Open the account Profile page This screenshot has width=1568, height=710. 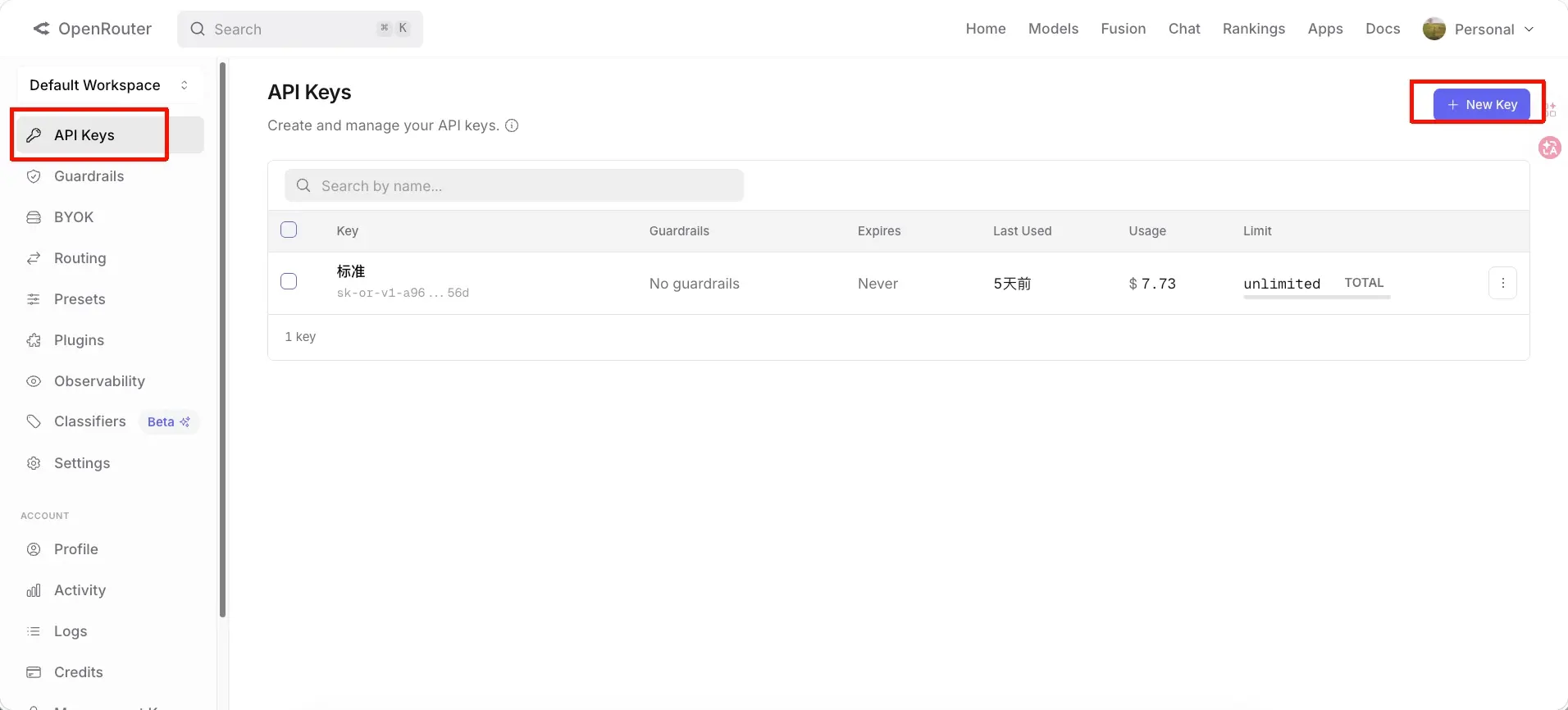tap(110, 549)
